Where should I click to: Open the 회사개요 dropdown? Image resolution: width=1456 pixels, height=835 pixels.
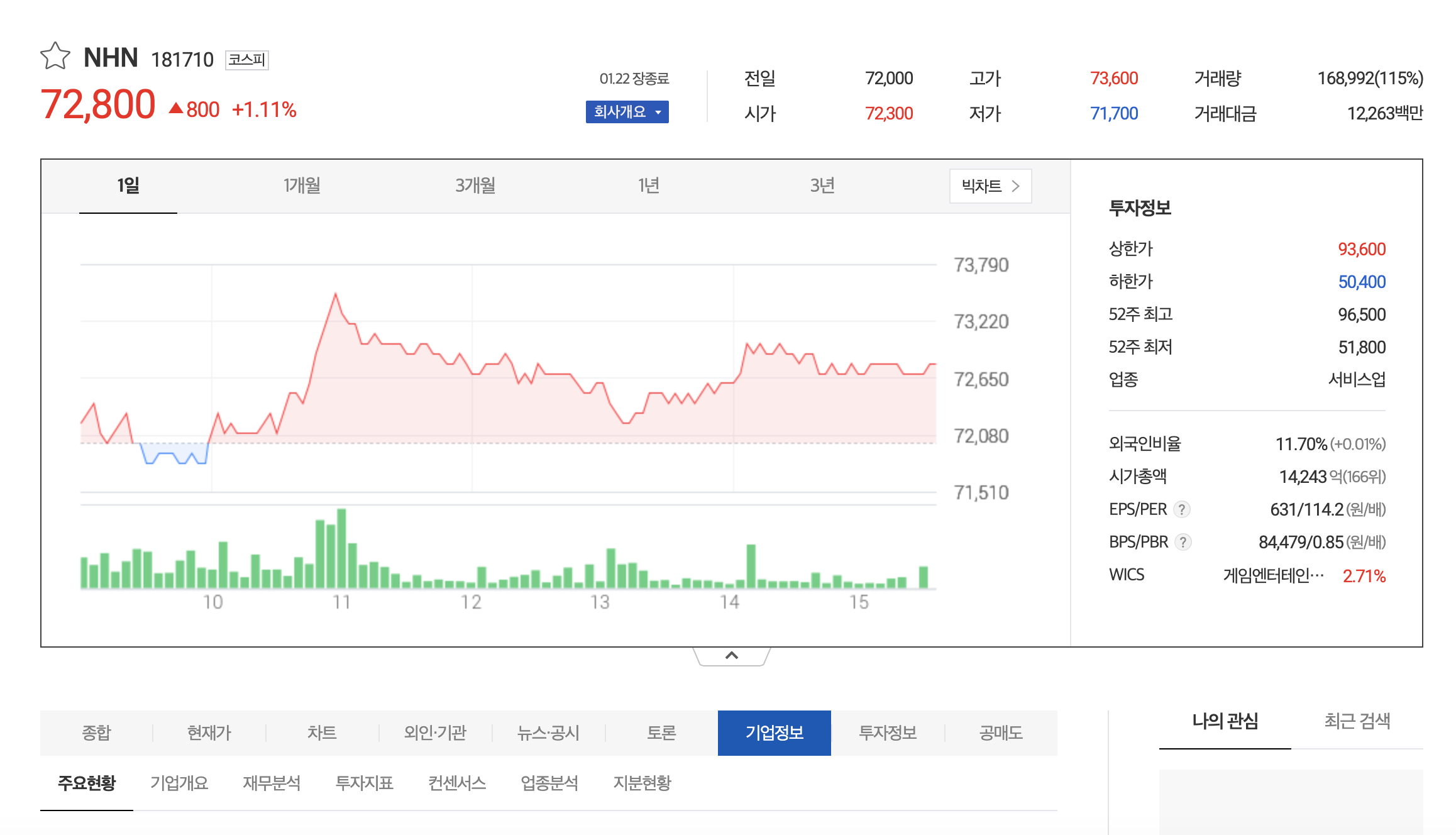tap(627, 112)
